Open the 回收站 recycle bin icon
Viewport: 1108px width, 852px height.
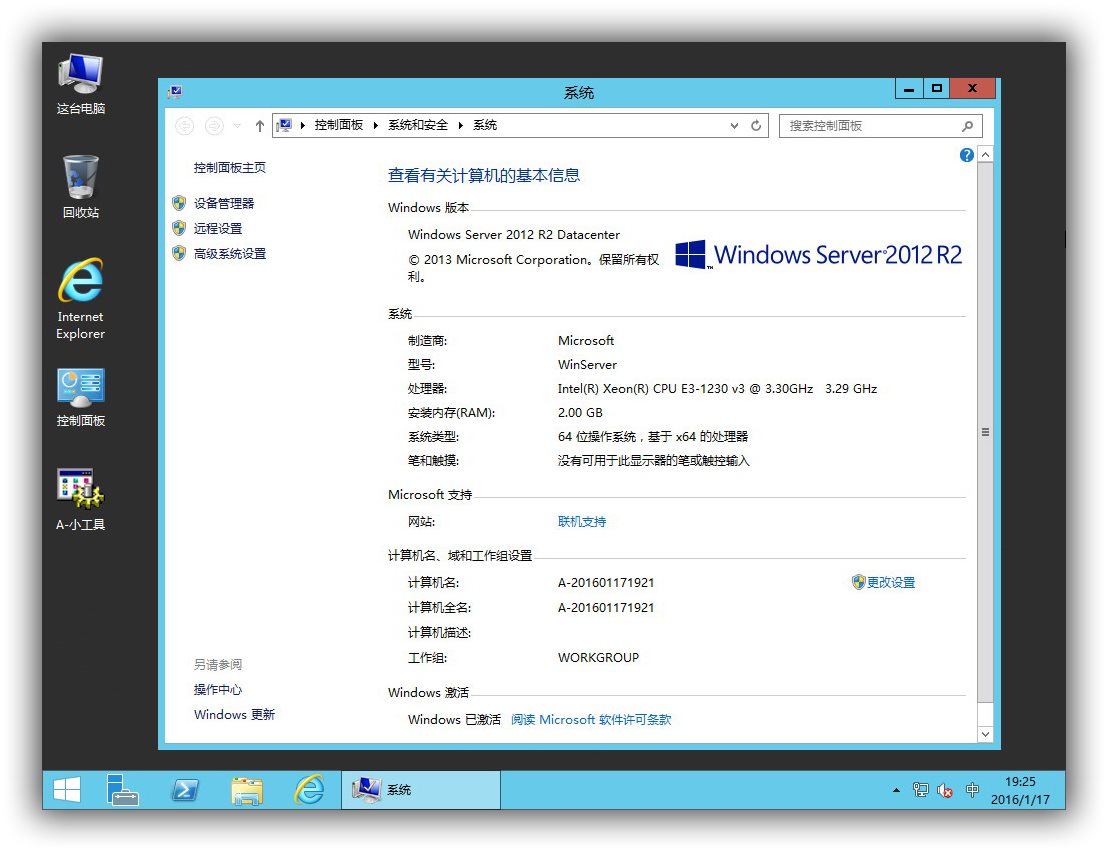[x=81, y=187]
